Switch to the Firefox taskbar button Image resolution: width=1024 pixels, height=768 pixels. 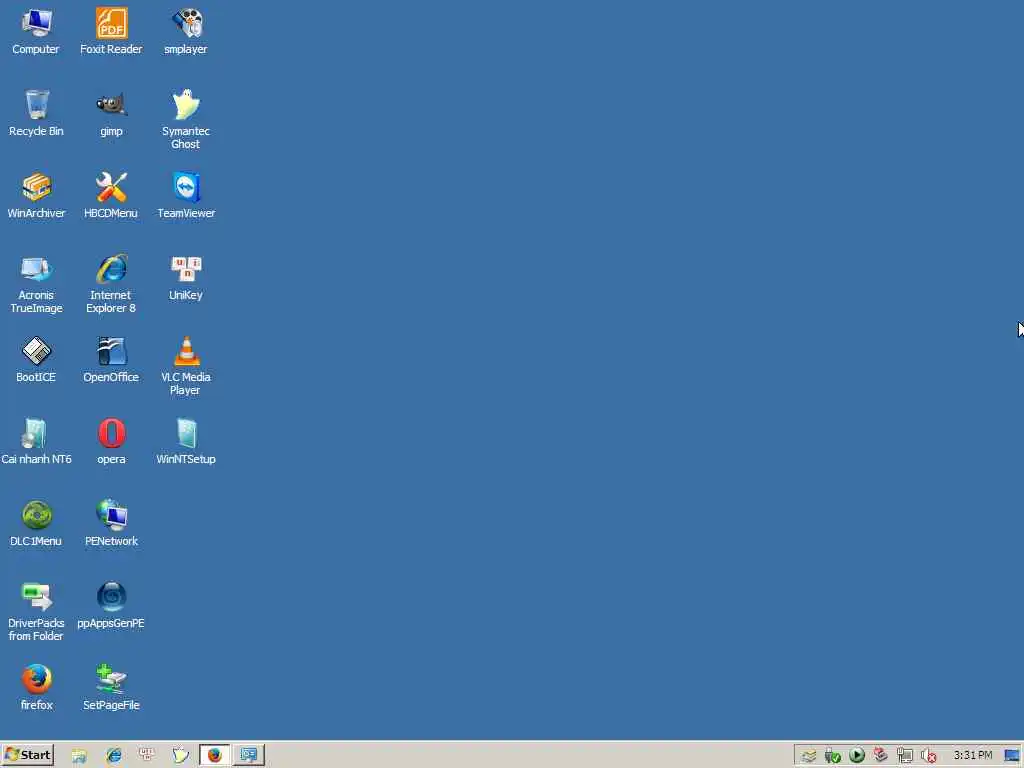point(214,755)
